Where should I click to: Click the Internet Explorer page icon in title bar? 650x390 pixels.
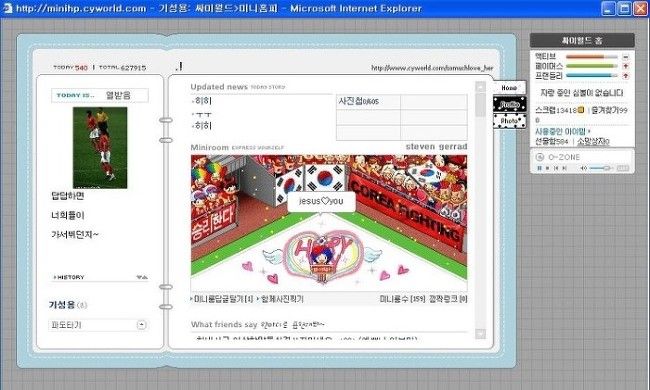click(x=7, y=8)
